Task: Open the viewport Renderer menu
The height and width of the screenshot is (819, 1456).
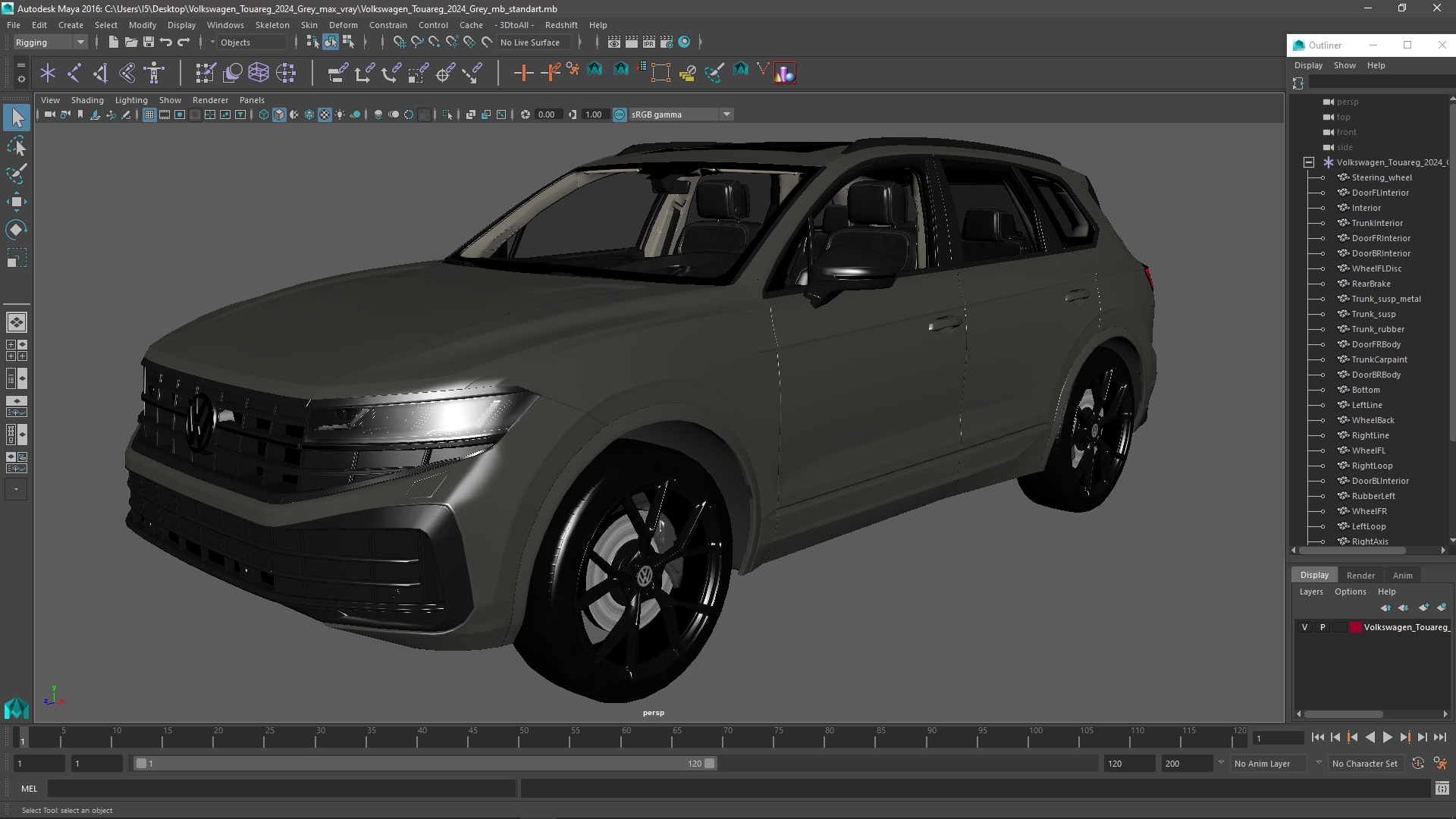Action: coord(210,100)
